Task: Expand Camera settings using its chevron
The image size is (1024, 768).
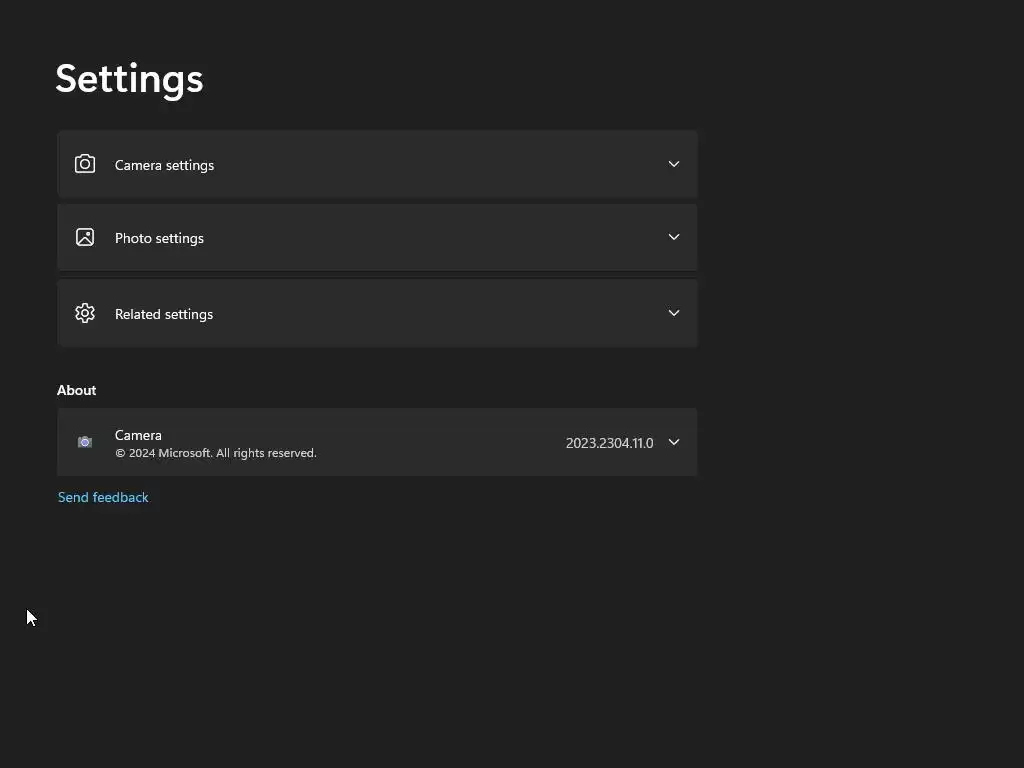Action: point(673,164)
